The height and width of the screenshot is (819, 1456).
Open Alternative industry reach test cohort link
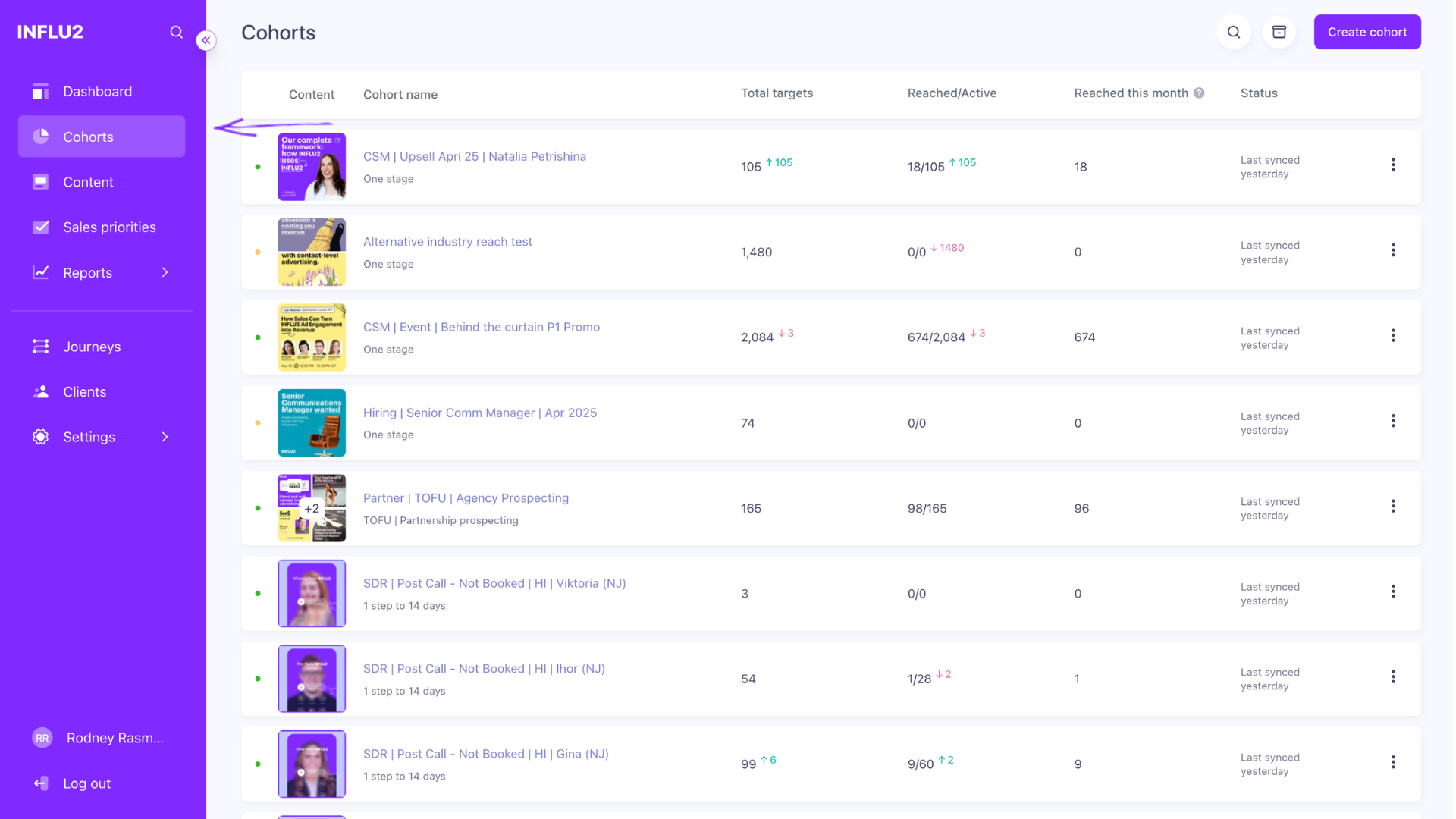(x=447, y=242)
